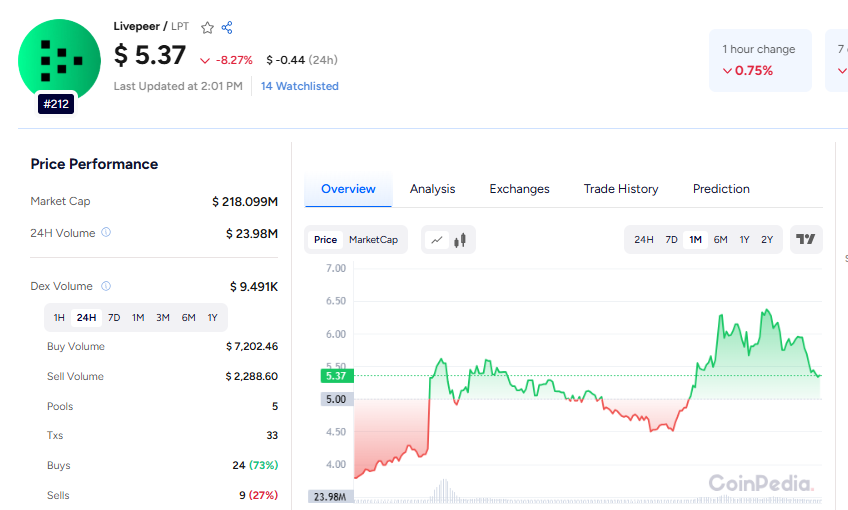Set Dex Volume period to 1H
The width and height of the screenshot is (848, 510).
[59, 317]
